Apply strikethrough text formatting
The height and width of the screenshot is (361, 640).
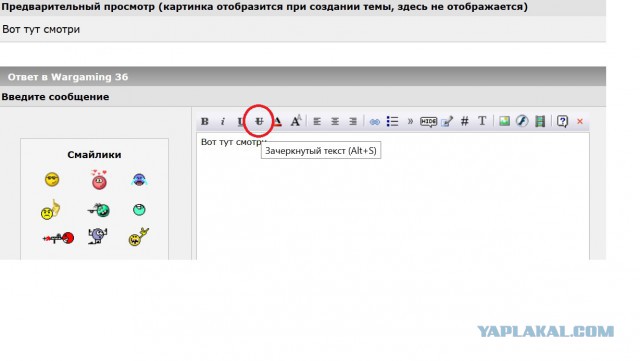[259, 121]
